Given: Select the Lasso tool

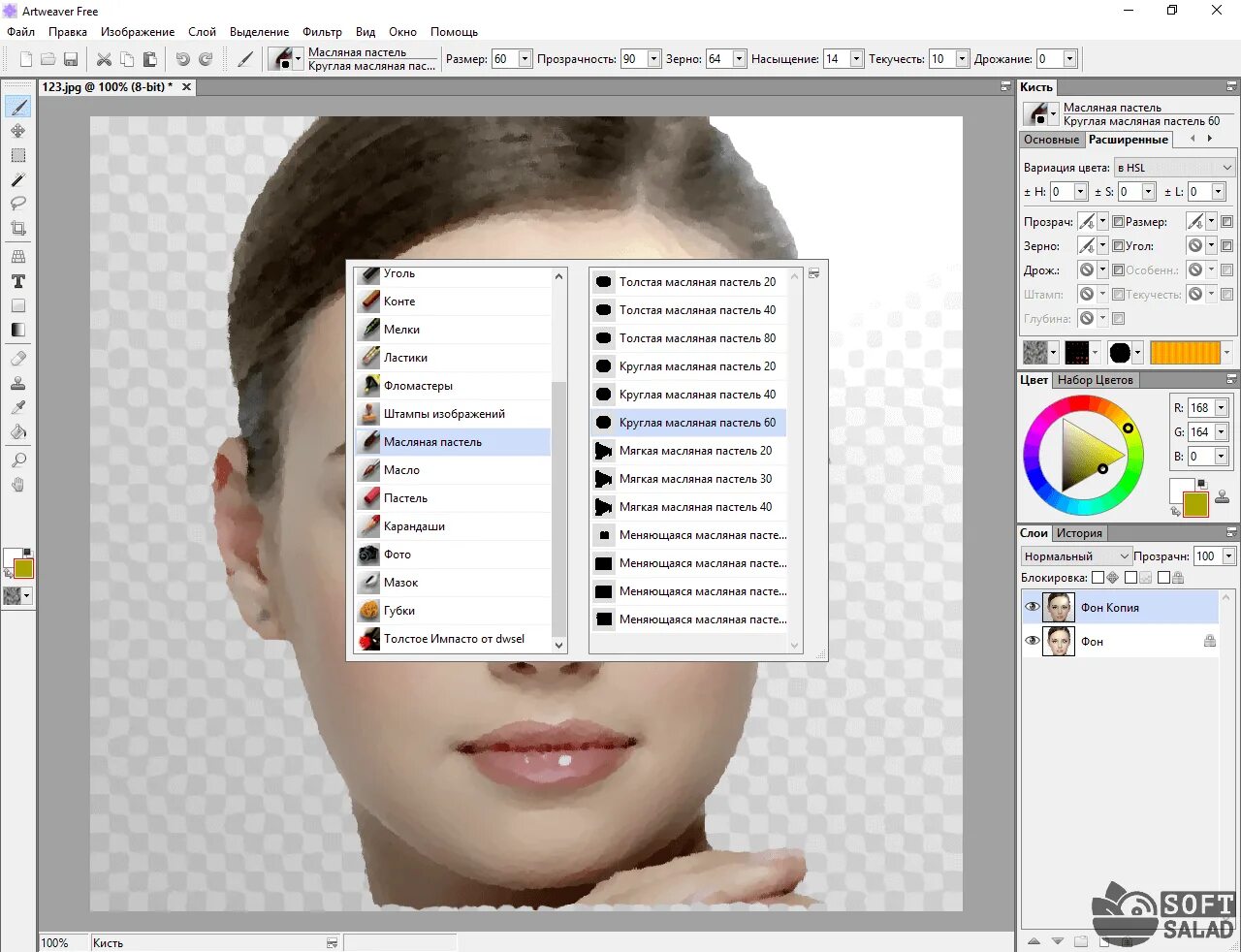Looking at the screenshot, I should 18,204.
